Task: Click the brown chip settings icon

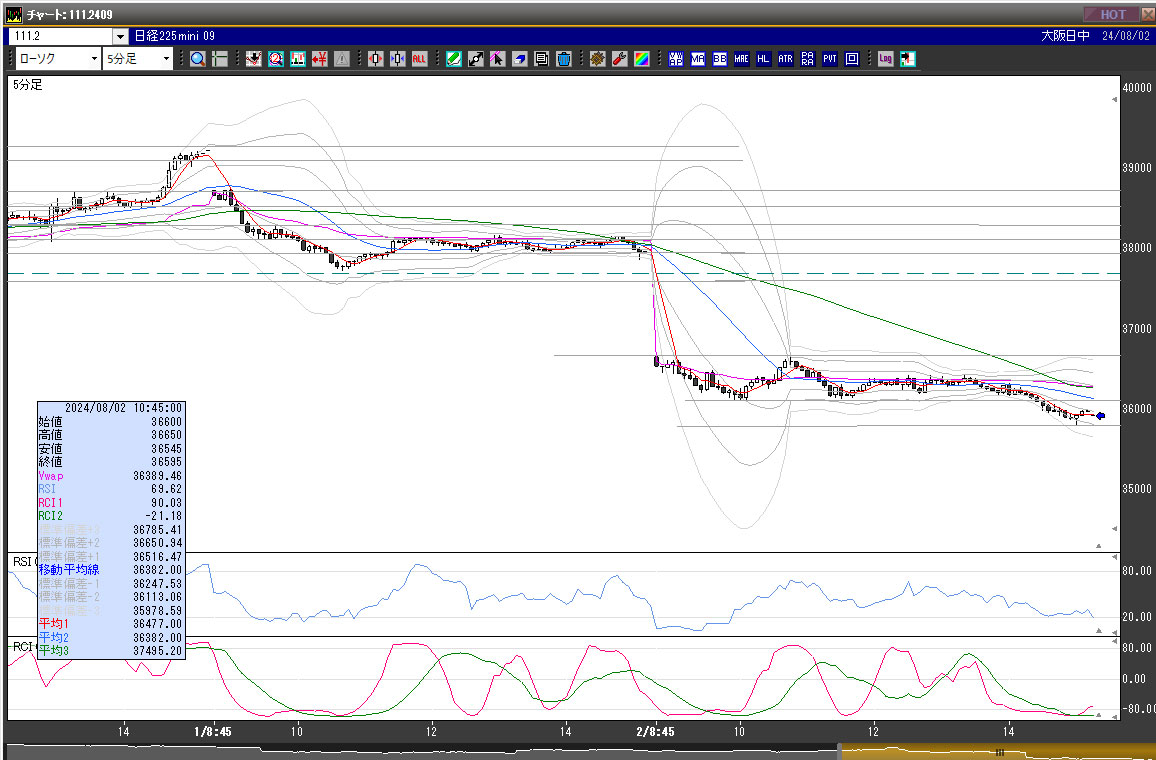Action: [597, 59]
